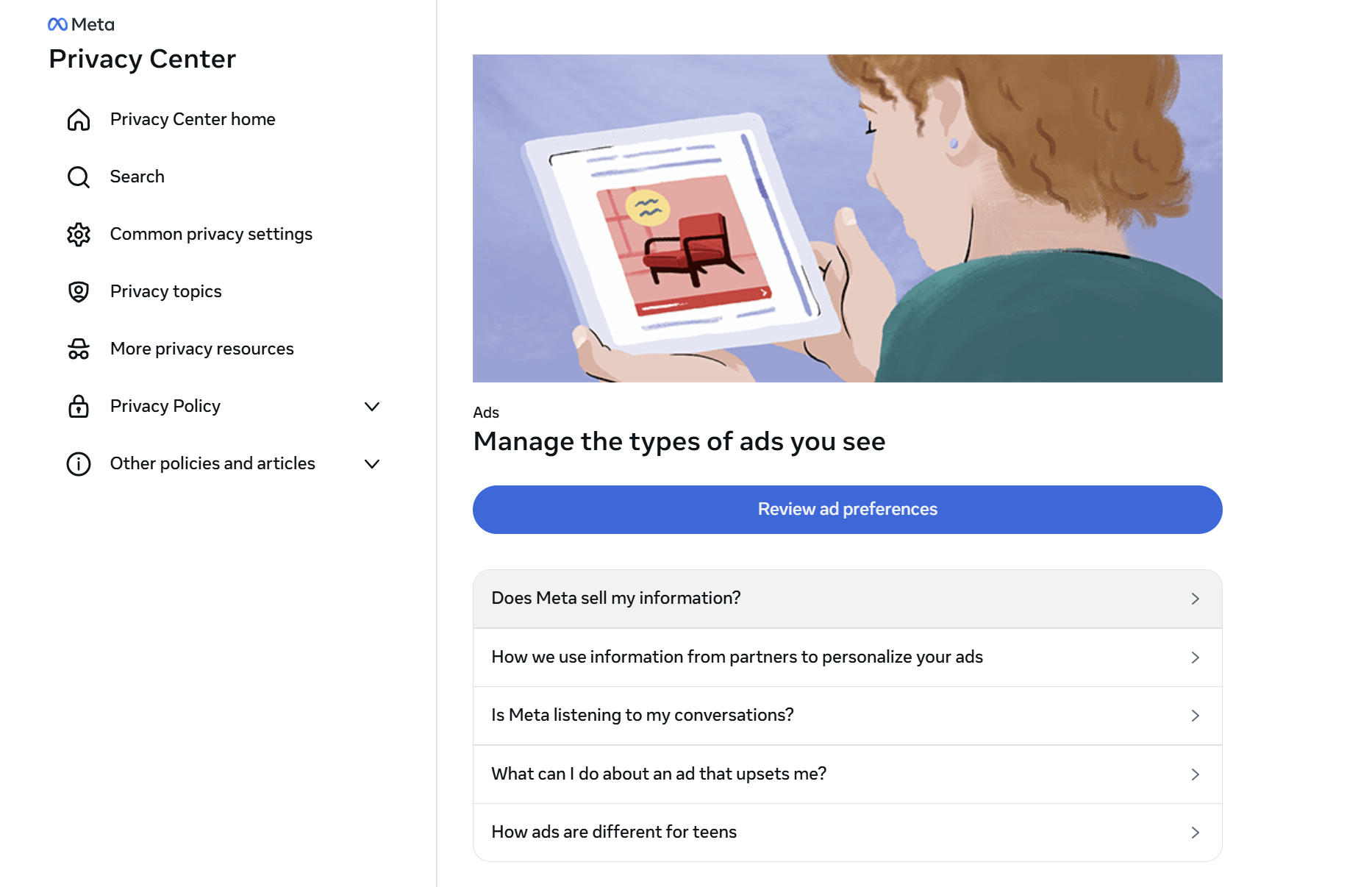Click the padlock icon for Privacy Policy
The image size is (1372, 887).
79,407
